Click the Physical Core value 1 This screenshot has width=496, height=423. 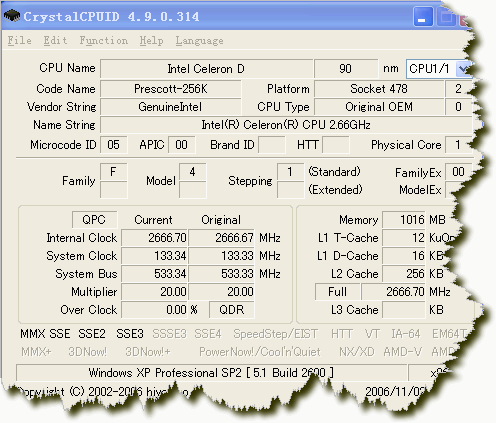(x=458, y=145)
